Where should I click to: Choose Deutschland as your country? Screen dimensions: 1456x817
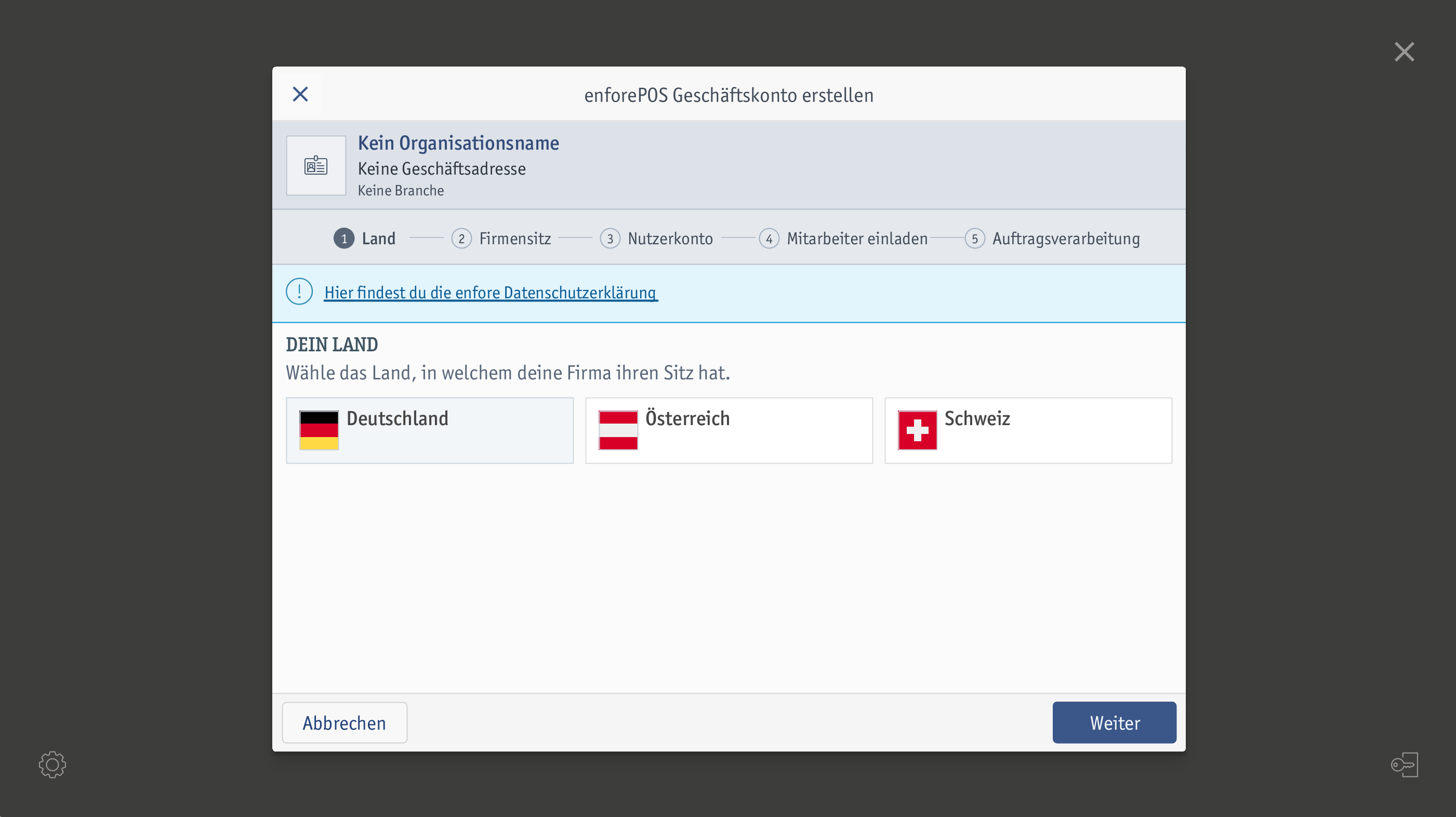430,430
